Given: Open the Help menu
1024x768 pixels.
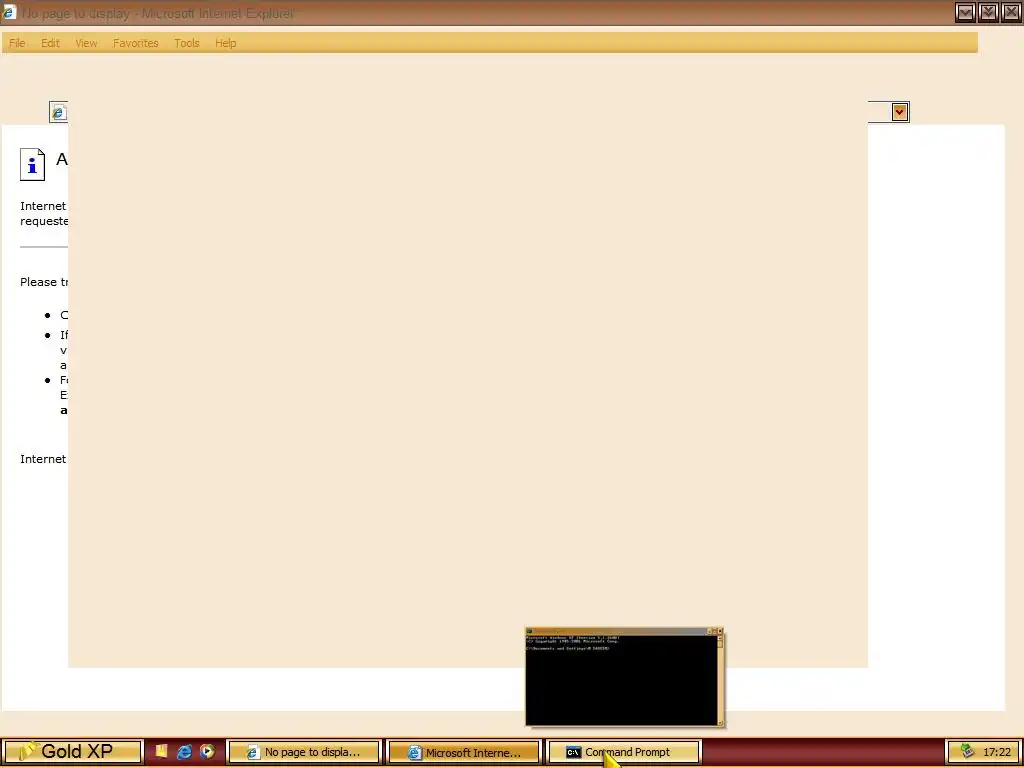Looking at the screenshot, I should tap(225, 43).
